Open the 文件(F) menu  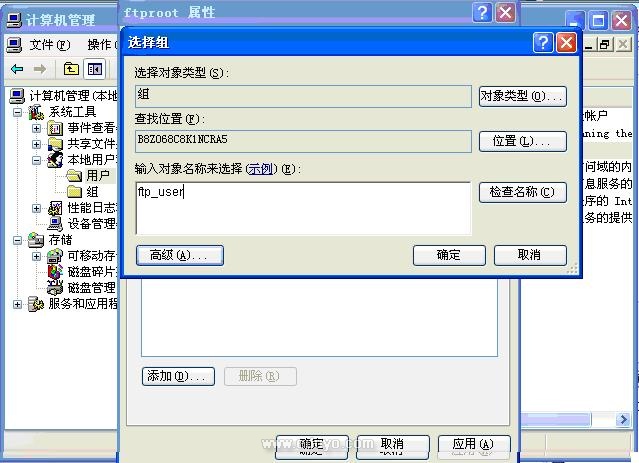[48, 45]
